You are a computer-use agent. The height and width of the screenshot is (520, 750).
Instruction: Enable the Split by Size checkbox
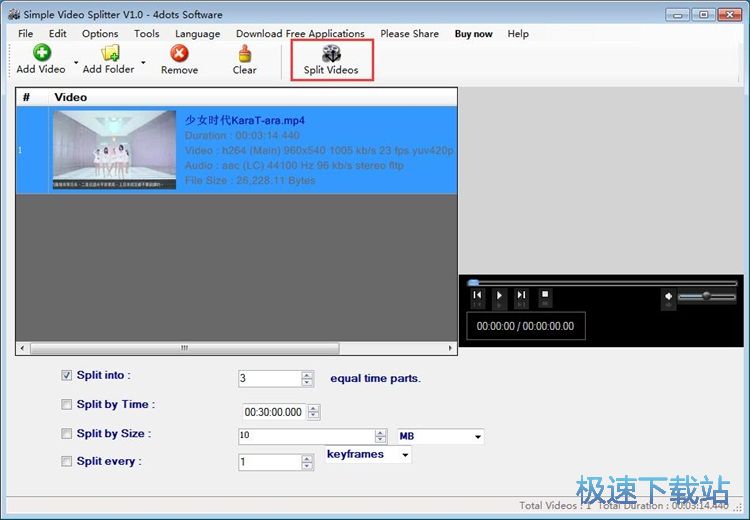pyautogui.click(x=66, y=433)
